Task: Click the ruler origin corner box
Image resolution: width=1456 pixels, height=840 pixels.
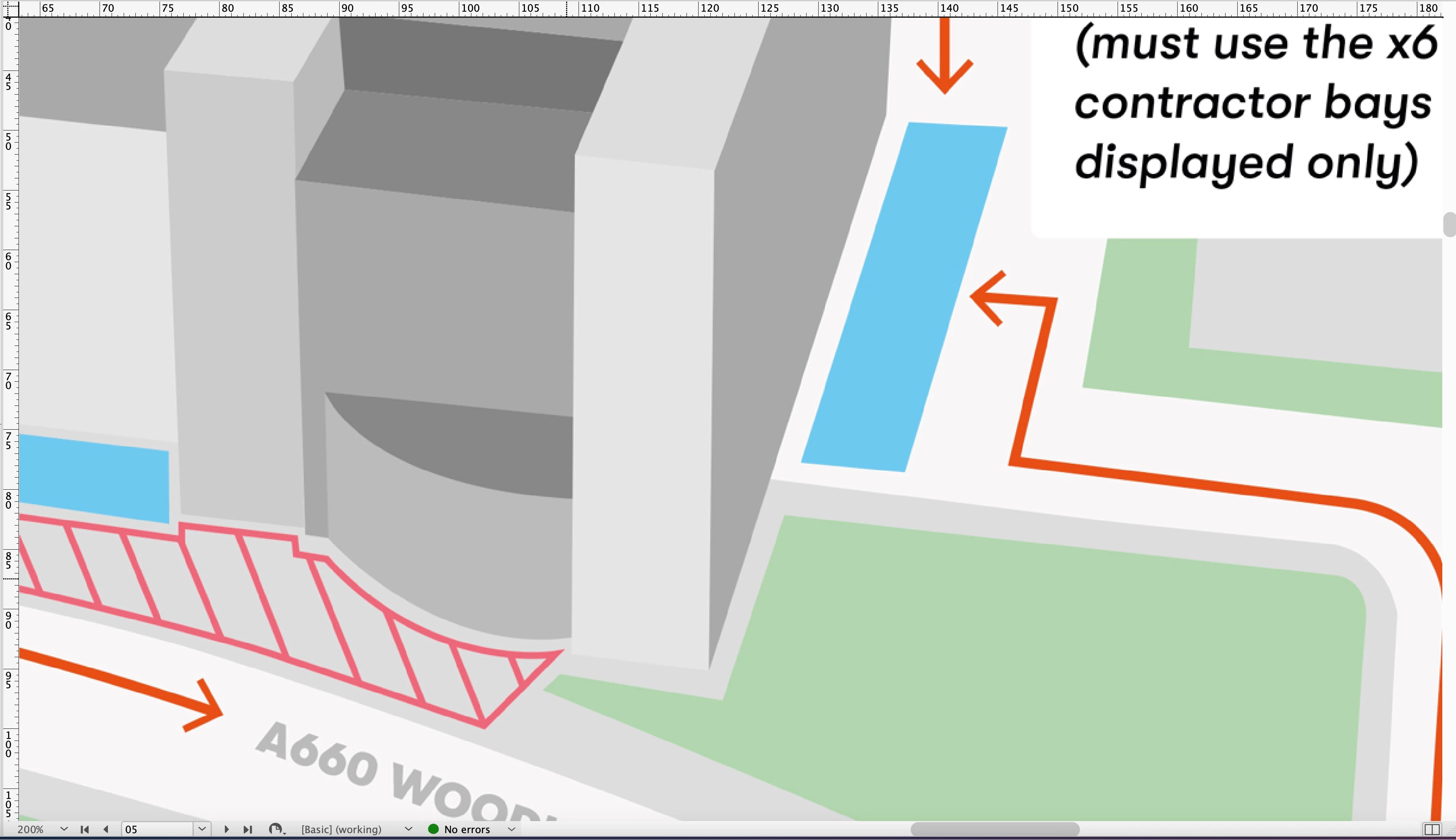Action: tap(8, 8)
